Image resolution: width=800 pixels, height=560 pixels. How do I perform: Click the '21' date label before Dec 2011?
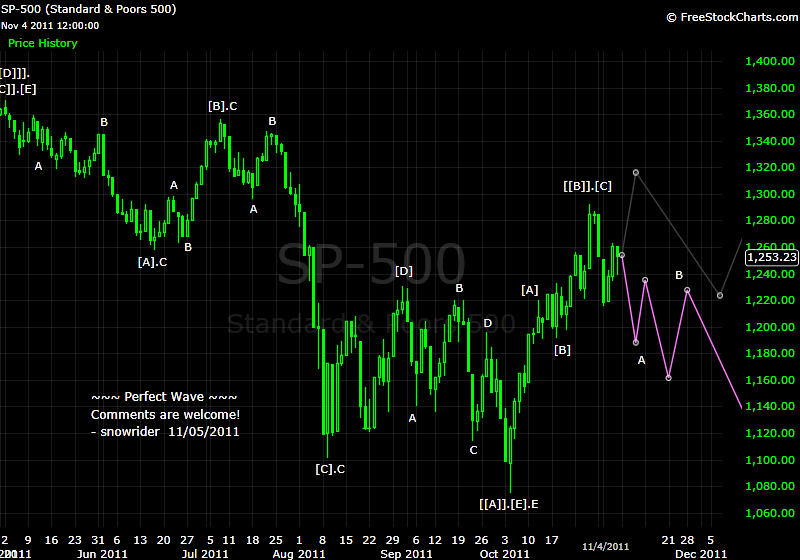668,540
